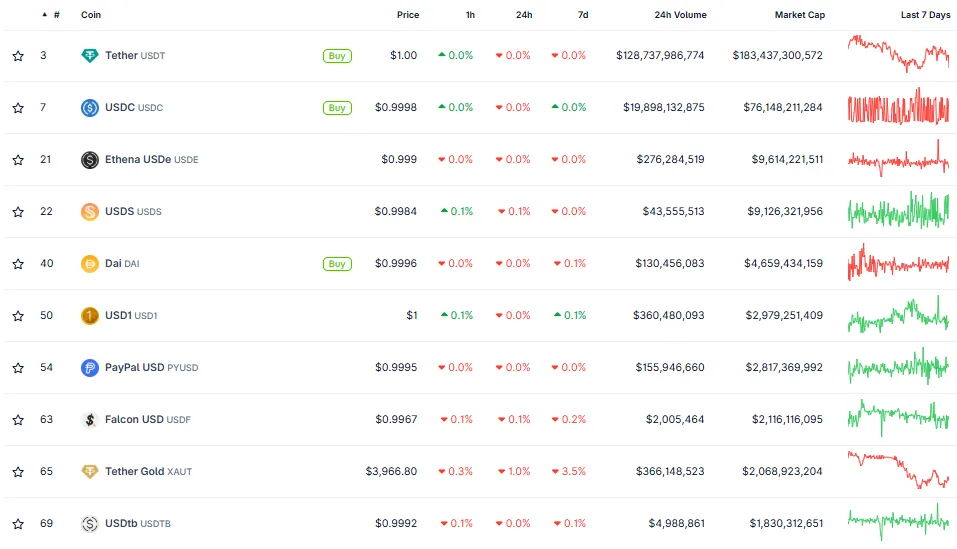Image resolution: width=957 pixels, height=549 pixels.
Task: Add PayPal USD to favorites via star
Action: click(18, 368)
